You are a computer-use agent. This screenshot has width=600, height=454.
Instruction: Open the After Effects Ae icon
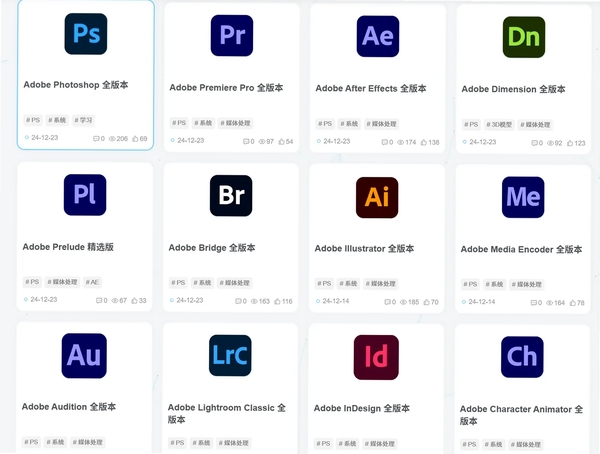[378, 36]
